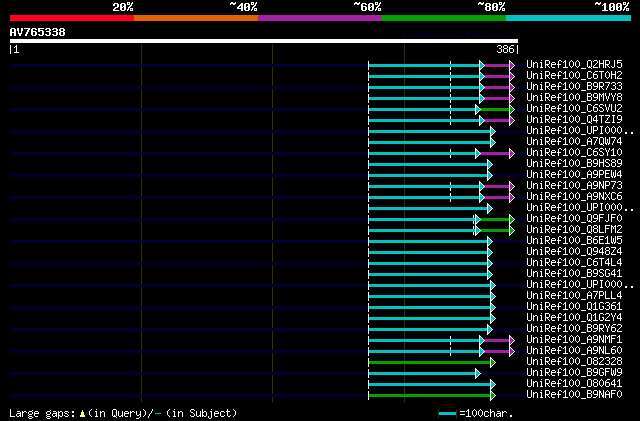Select the UniRef100_A9NP73 label
This screenshot has width=640, height=421.
(574, 186)
